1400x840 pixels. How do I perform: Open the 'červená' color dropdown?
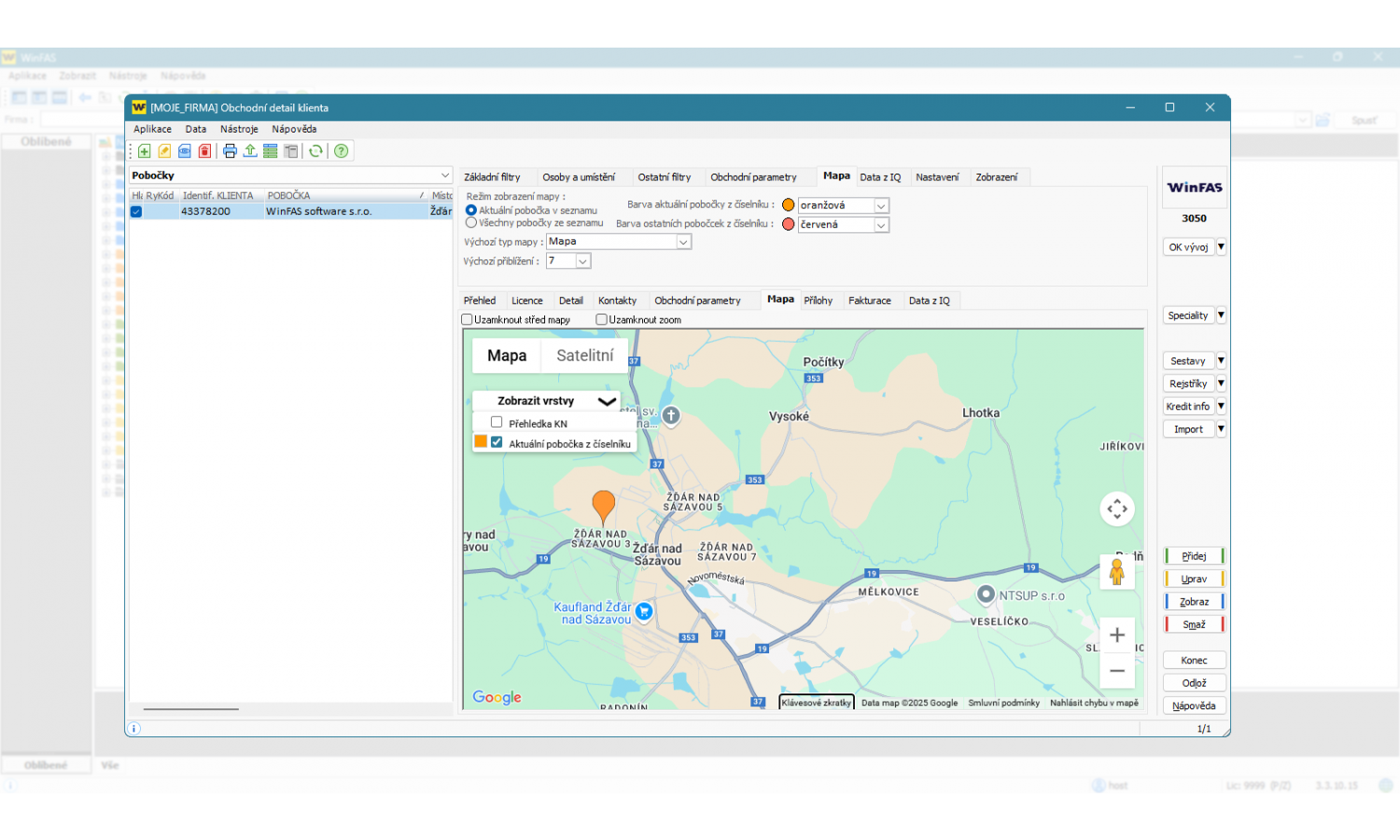(881, 225)
